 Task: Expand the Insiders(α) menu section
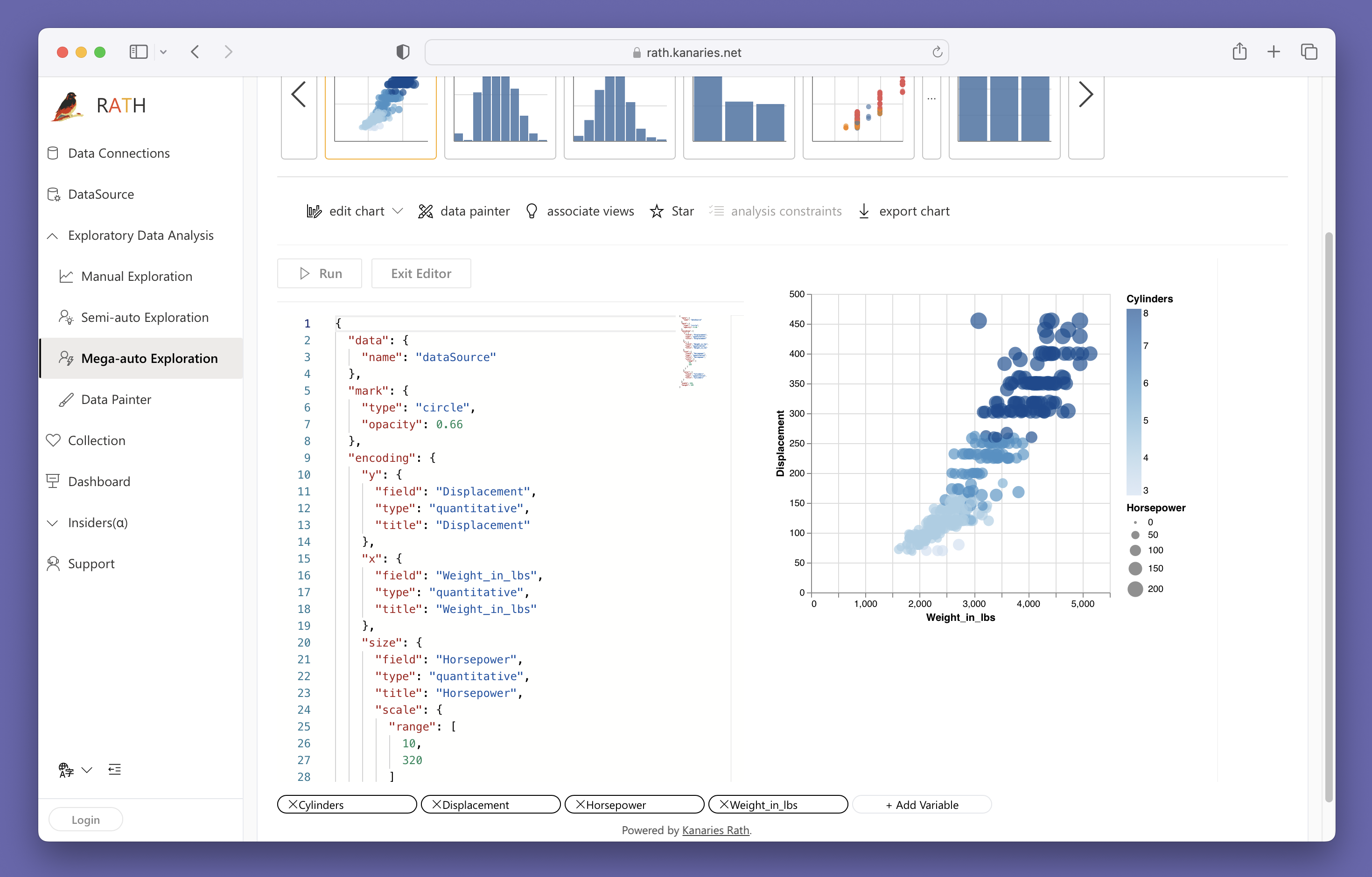point(52,523)
